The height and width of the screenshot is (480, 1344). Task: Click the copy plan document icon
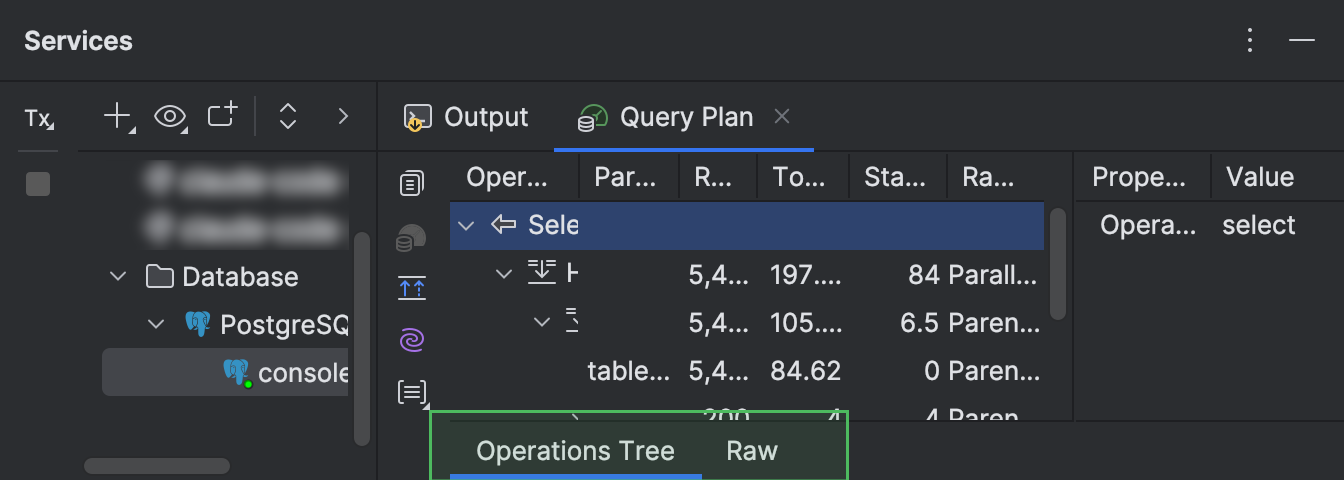[411, 183]
